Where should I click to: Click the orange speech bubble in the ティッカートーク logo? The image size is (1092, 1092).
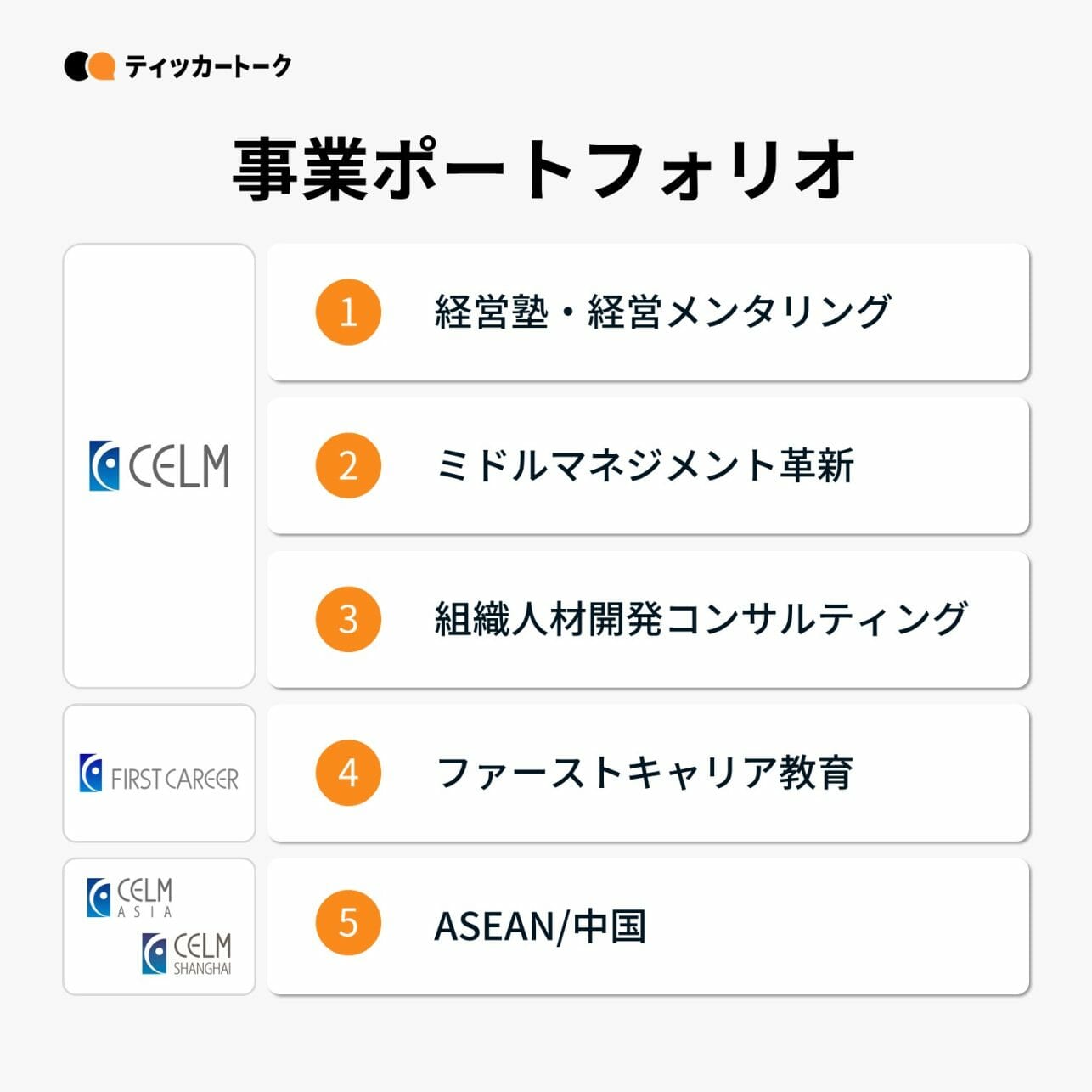tap(102, 65)
